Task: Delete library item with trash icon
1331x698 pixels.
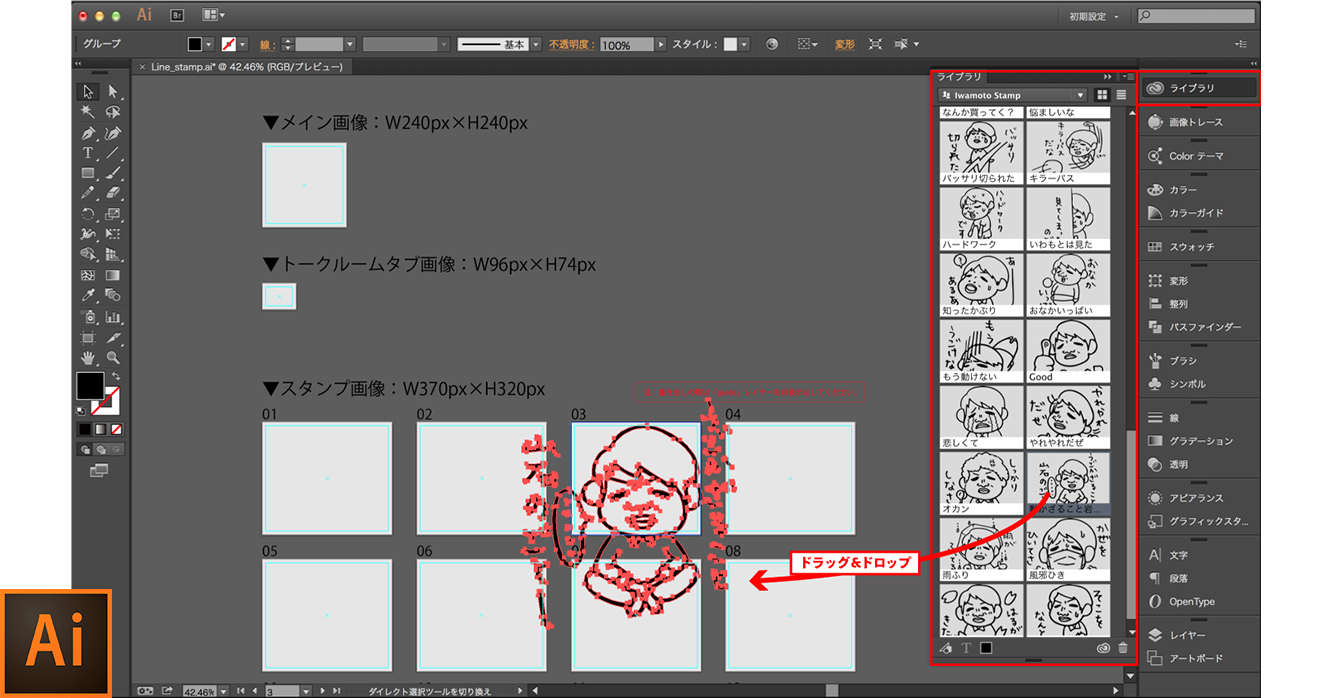Action: point(1122,648)
